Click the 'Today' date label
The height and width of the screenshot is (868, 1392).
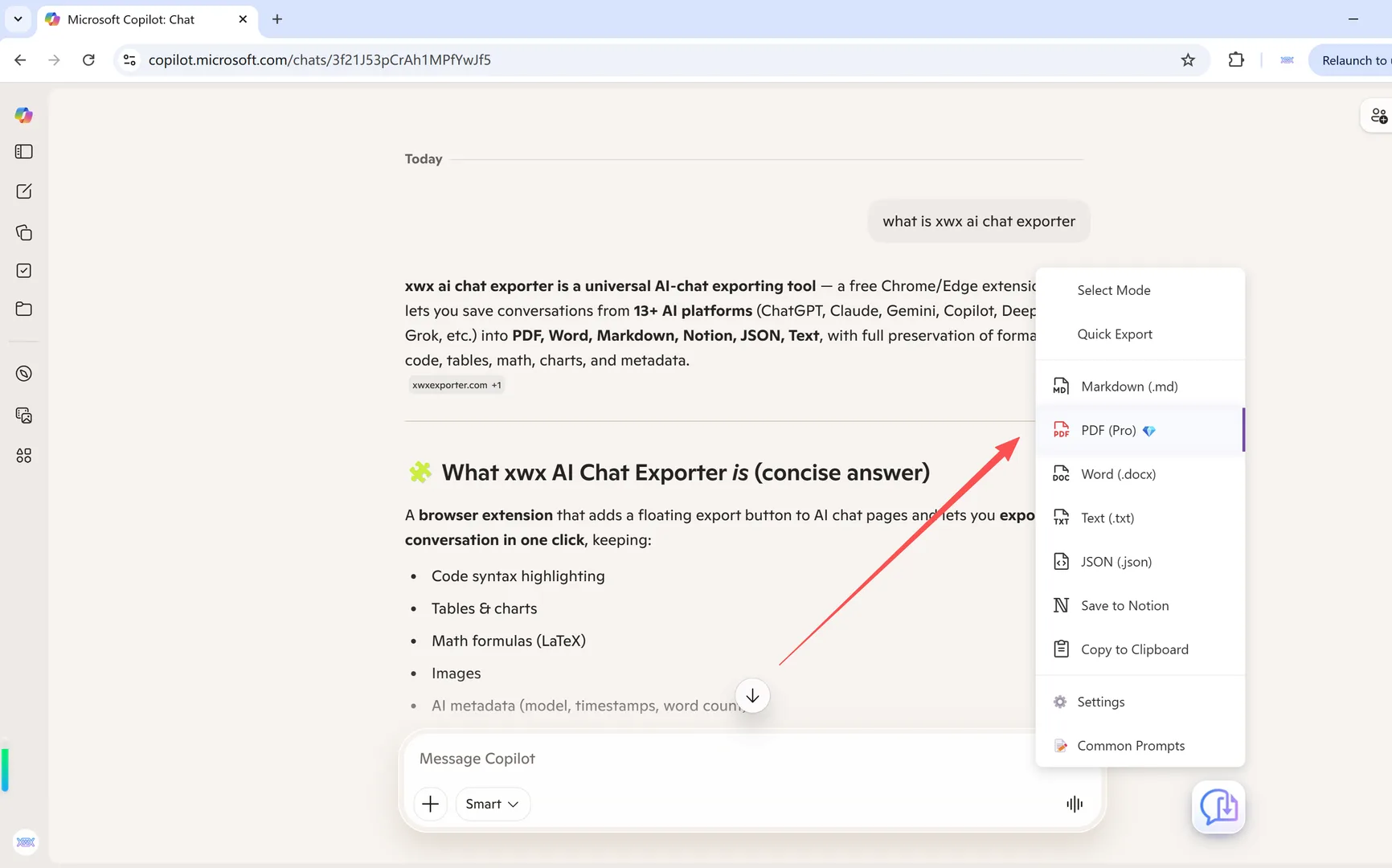click(x=424, y=159)
